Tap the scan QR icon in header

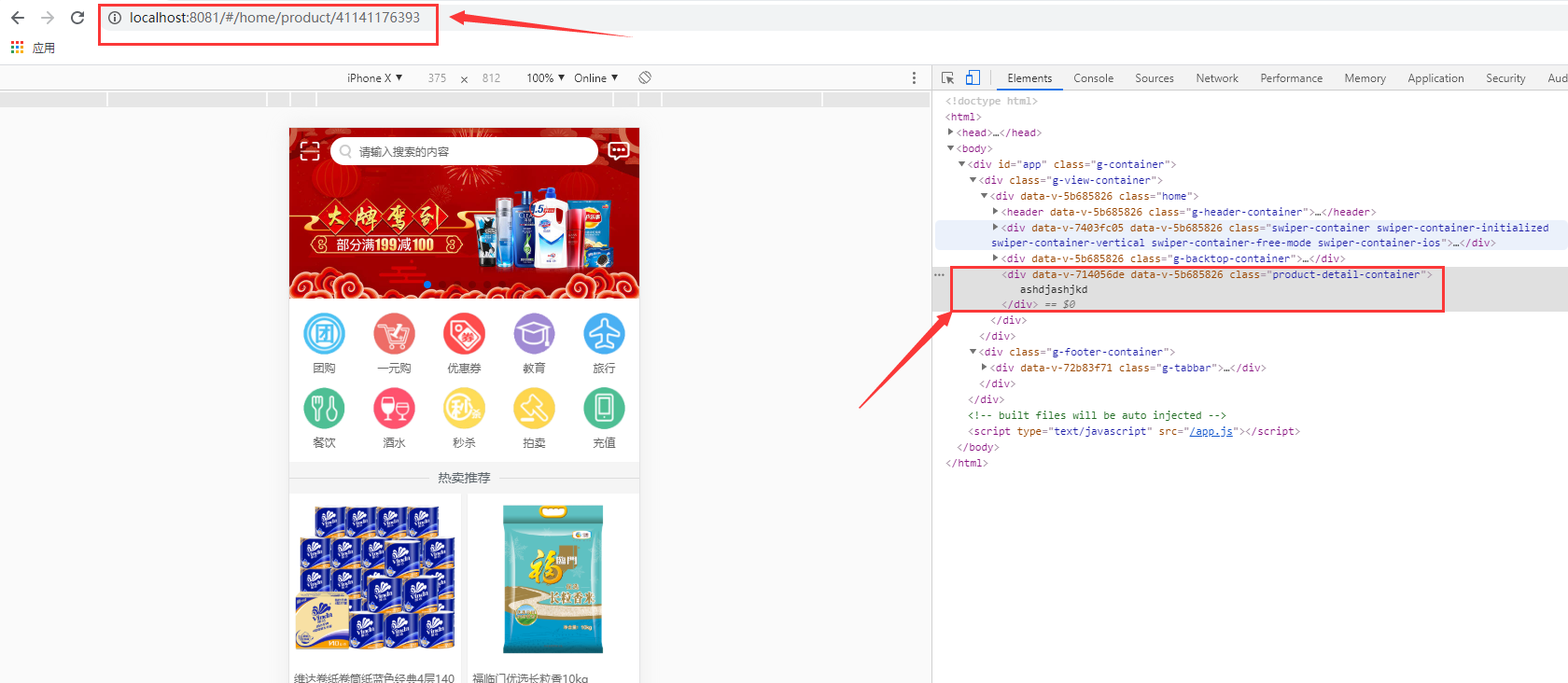[x=310, y=151]
